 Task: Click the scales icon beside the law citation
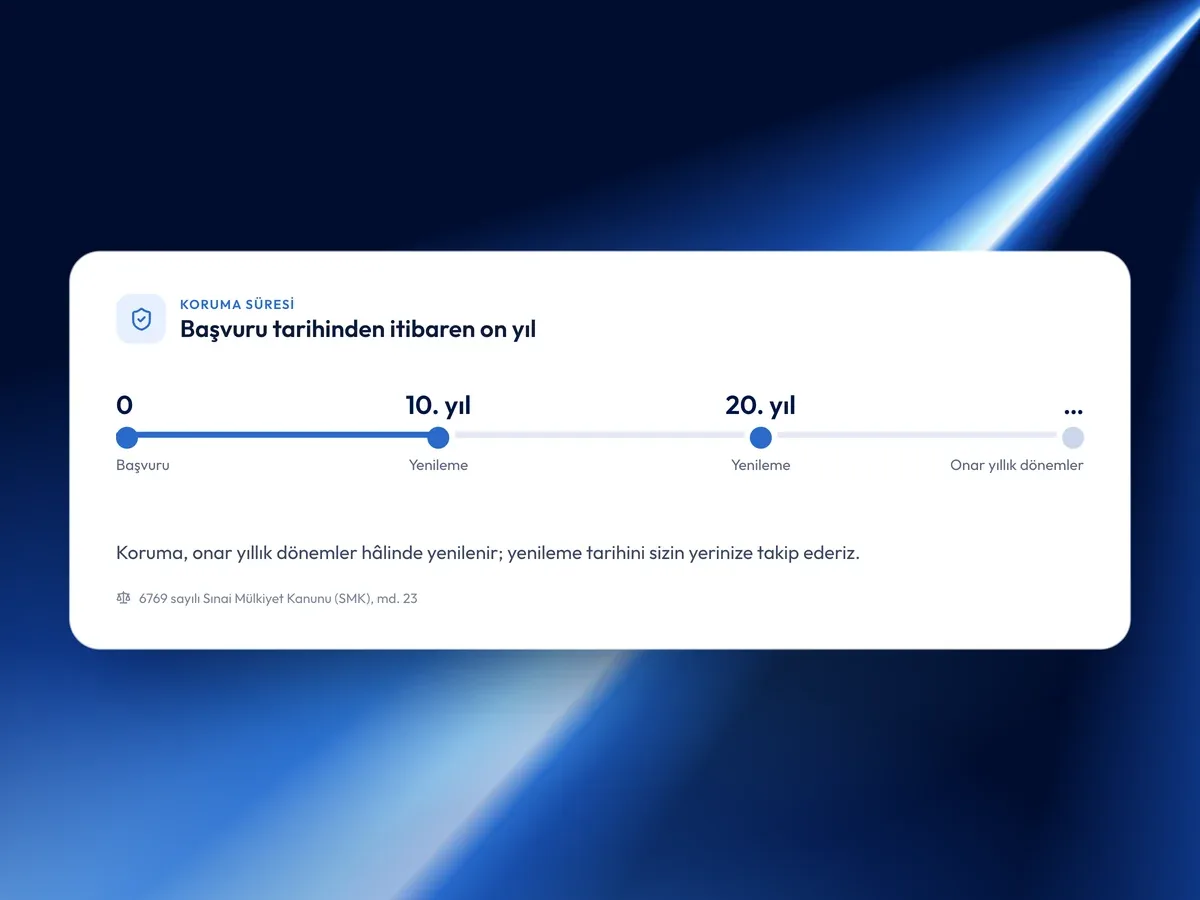pos(123,598)
